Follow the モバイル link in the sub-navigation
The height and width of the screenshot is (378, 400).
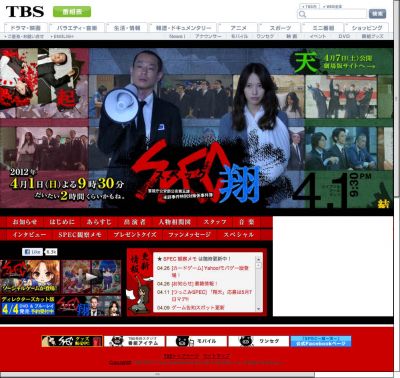pyautogui.click(x=239, y=36)
